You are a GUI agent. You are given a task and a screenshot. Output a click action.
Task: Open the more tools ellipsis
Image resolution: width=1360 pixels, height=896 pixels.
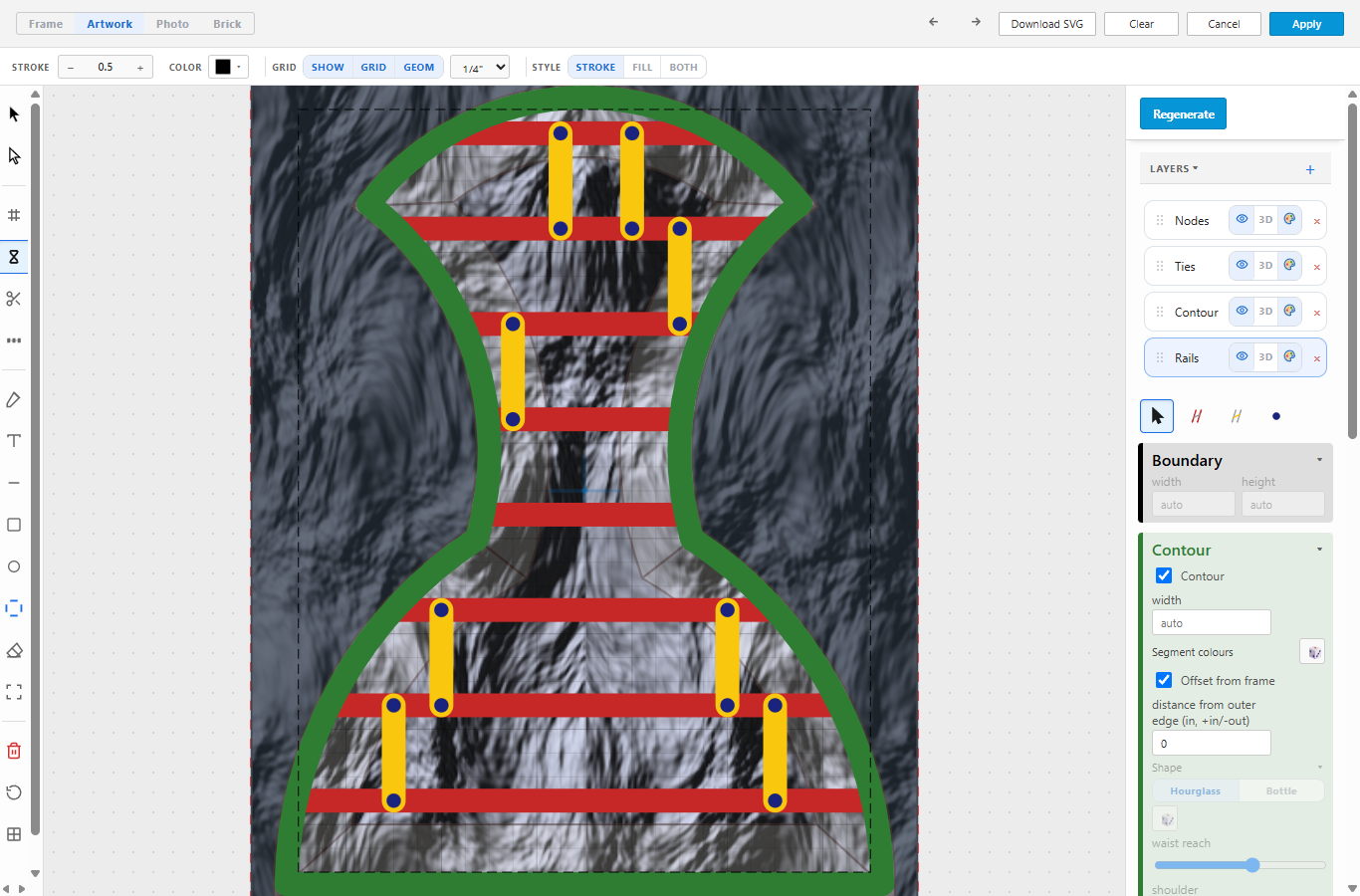click(14, 340)
